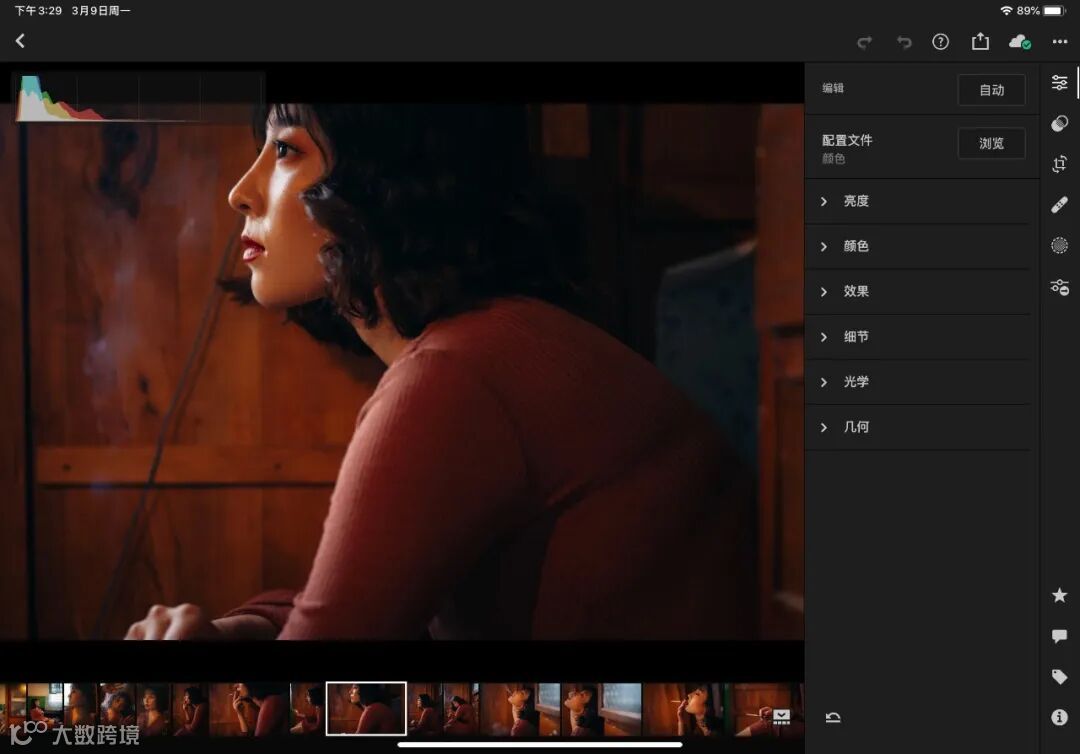Open the Masking dotted-circle tool
The image size is (1080, 754).
pos(1059,245)
